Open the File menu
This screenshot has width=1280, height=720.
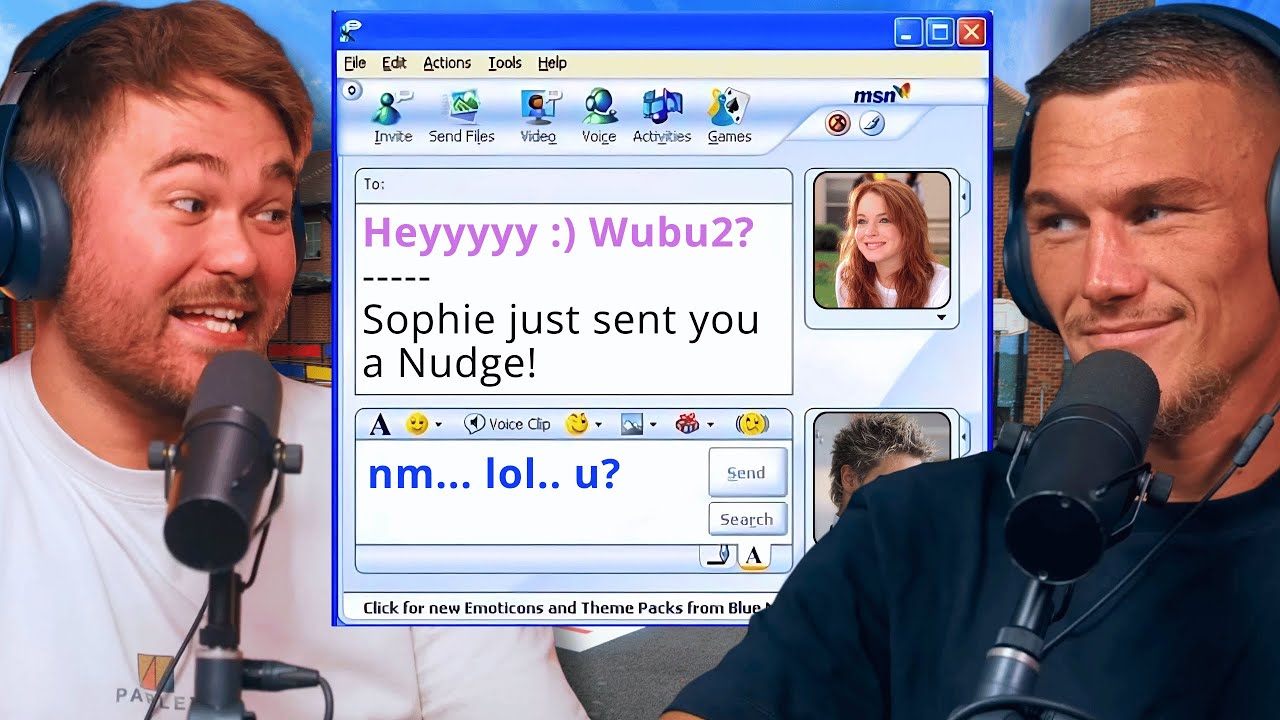click(355, 63)
